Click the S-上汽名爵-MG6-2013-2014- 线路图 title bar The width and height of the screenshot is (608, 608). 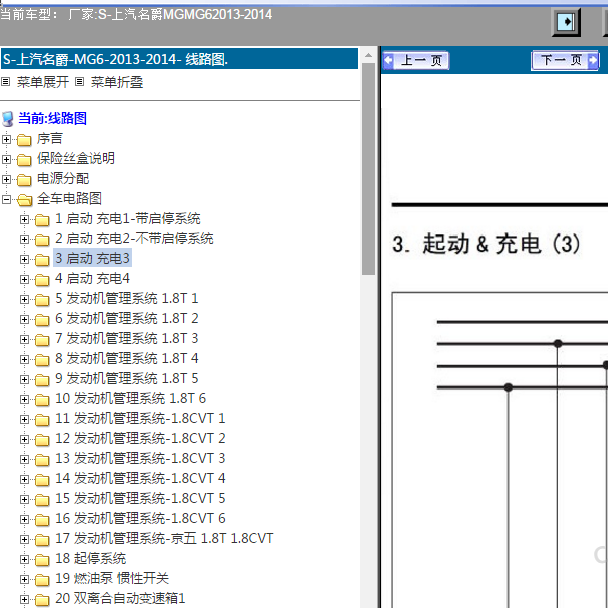(179, 59)
